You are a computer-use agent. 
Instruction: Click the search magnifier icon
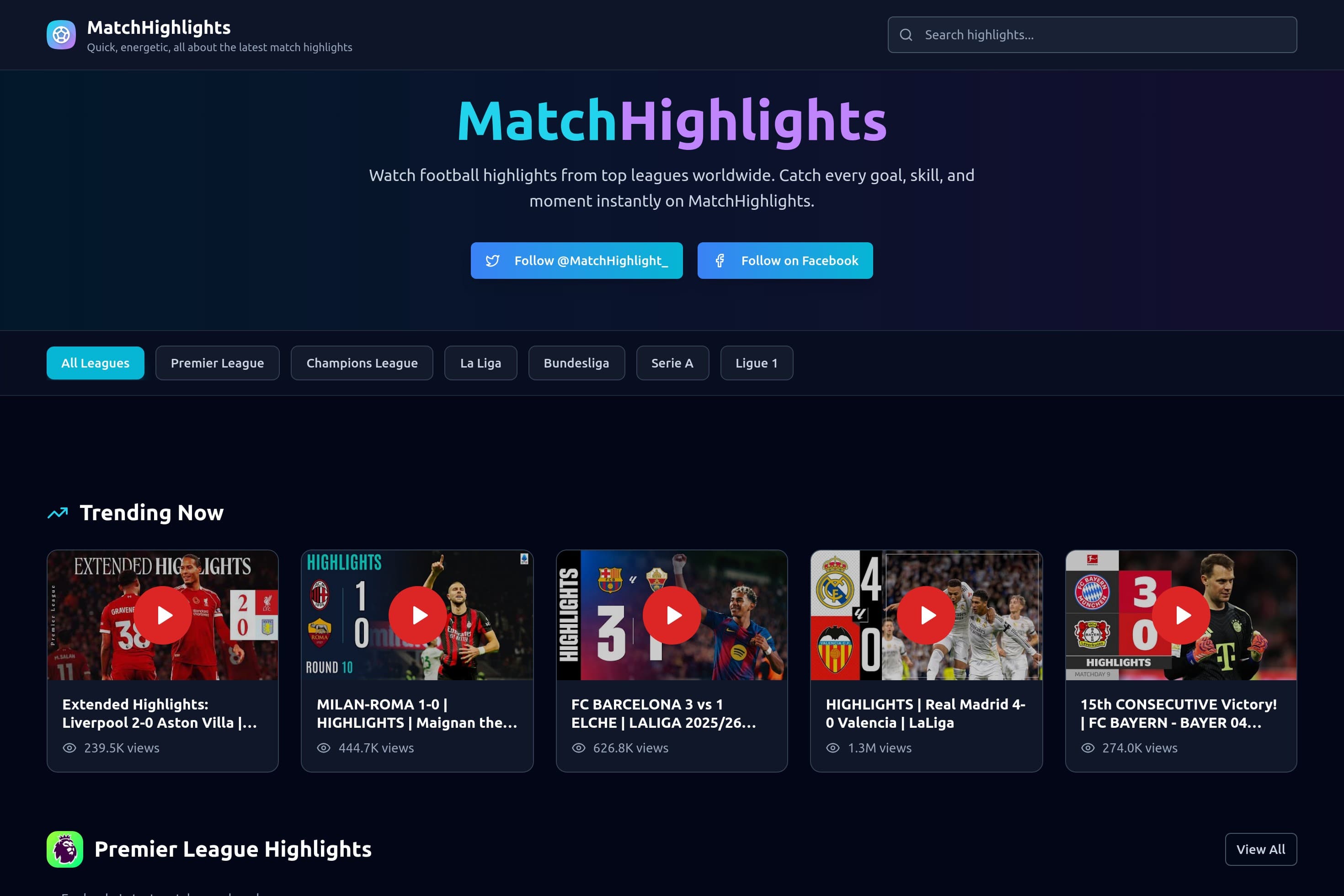(906, 35)
